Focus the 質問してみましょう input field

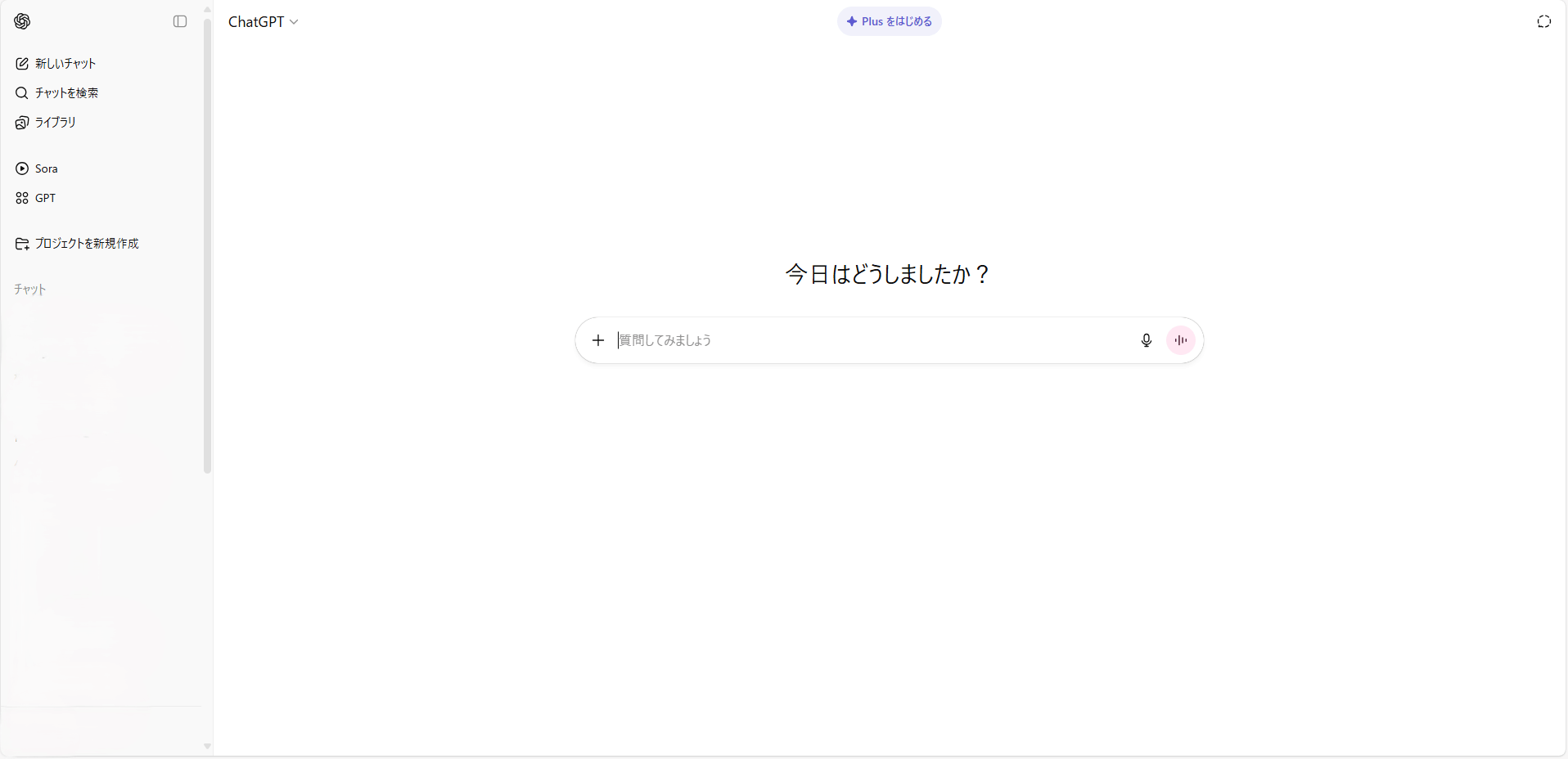[x=872, y=340]
